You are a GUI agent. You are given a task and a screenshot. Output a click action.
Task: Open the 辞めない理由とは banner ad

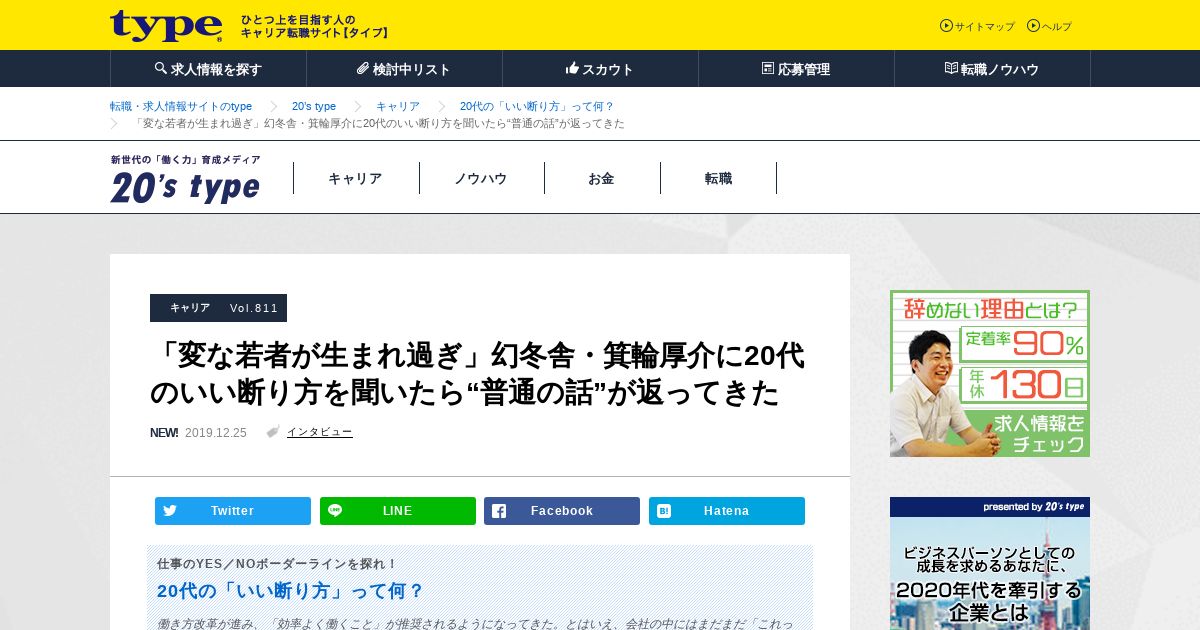[x=990, y=374]
